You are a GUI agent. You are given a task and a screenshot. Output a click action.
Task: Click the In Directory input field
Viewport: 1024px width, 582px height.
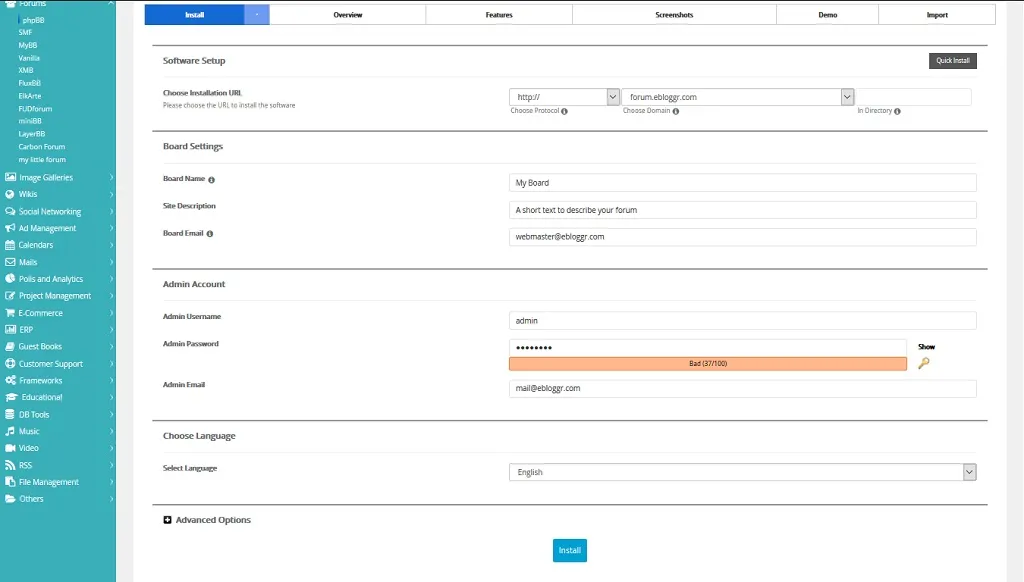(914, 97)
